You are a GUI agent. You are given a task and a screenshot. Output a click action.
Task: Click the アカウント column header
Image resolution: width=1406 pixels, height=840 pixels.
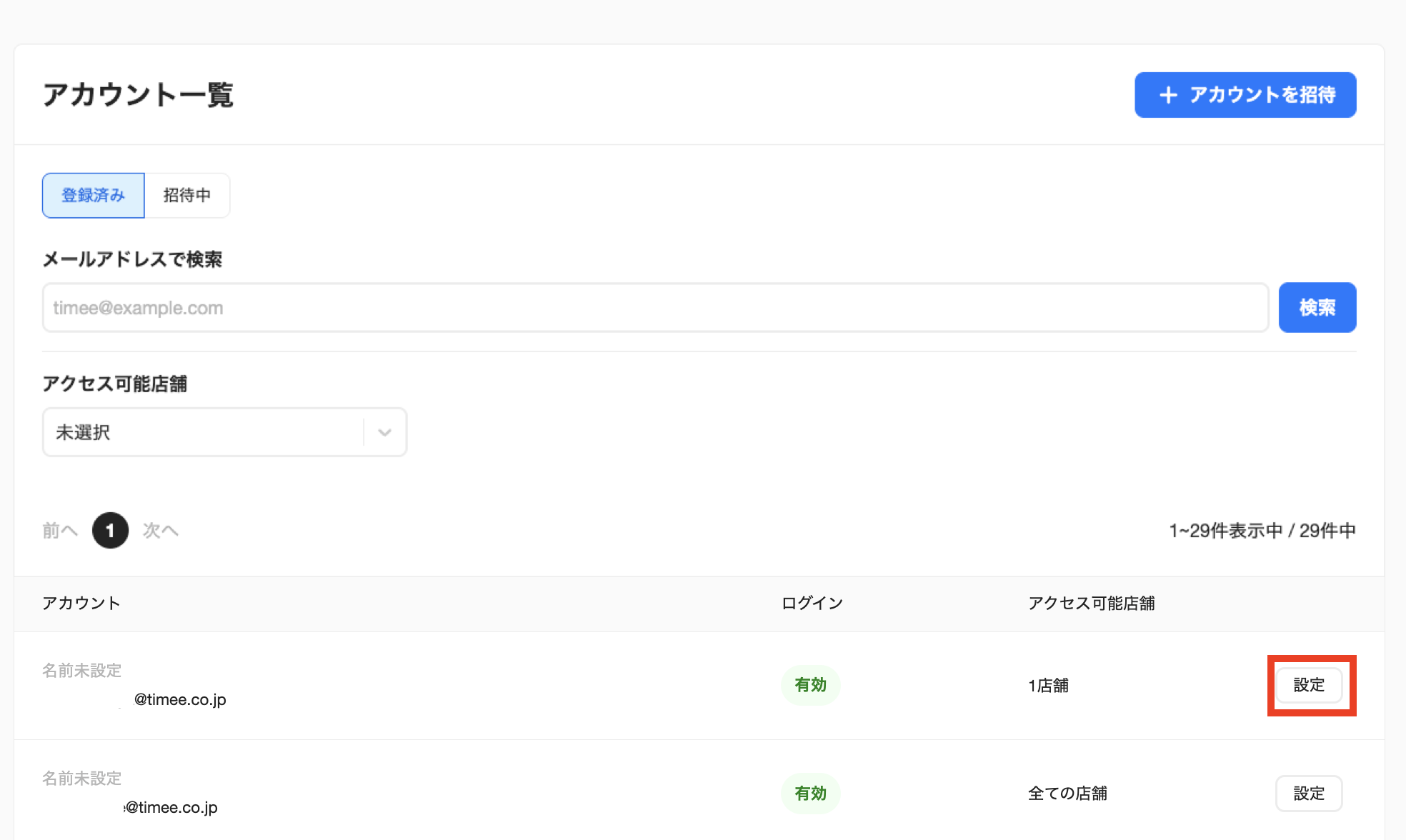coord(81,604)
